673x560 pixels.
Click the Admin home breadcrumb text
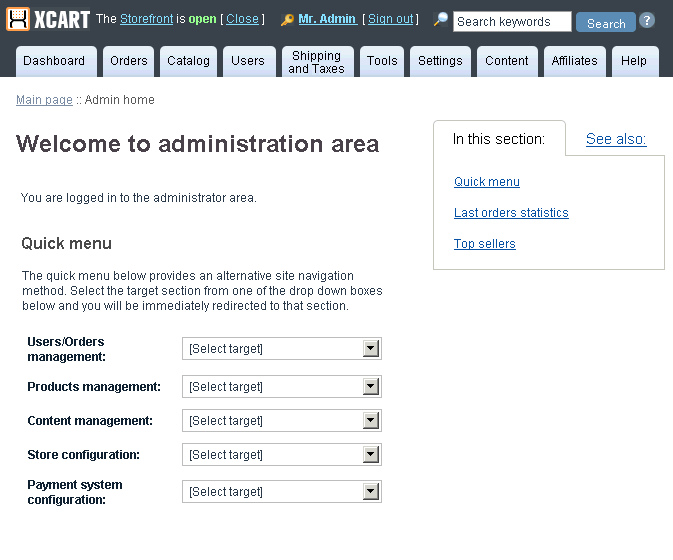tap(119, 100)
